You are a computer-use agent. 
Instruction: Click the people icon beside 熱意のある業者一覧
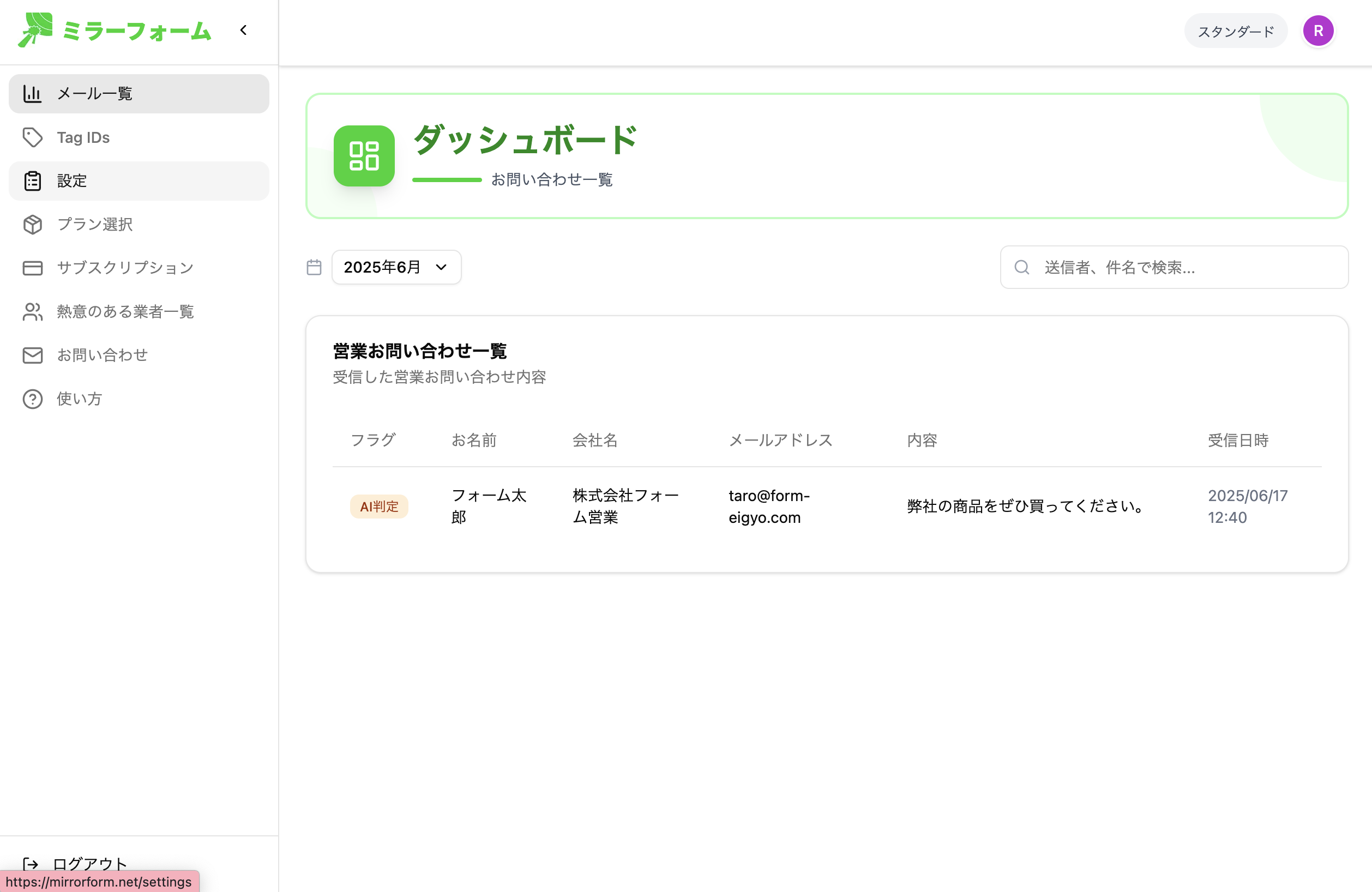tap(32, 312)
